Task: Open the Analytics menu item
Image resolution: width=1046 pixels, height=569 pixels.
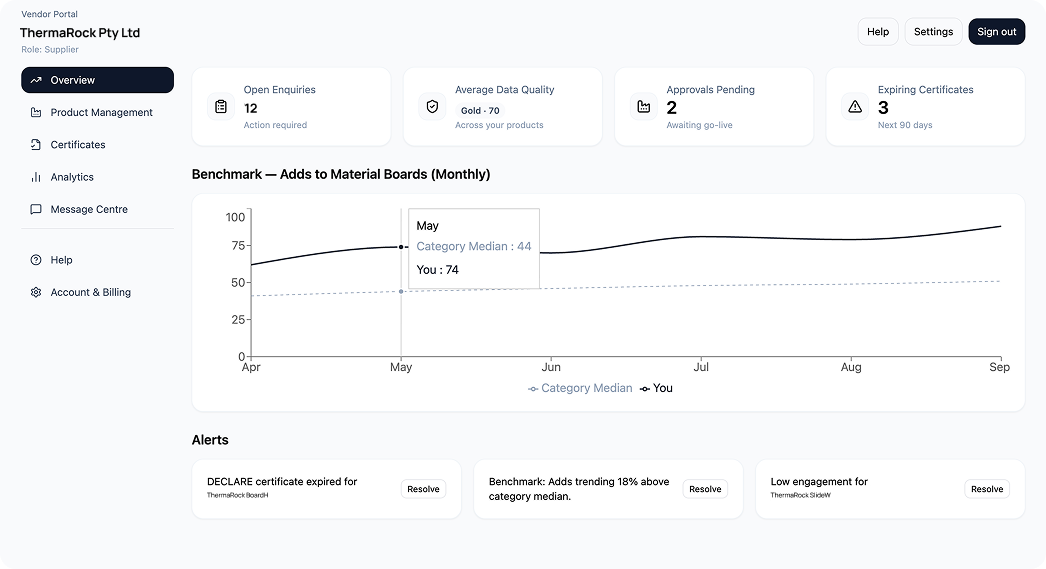Action: pos(72,177)
